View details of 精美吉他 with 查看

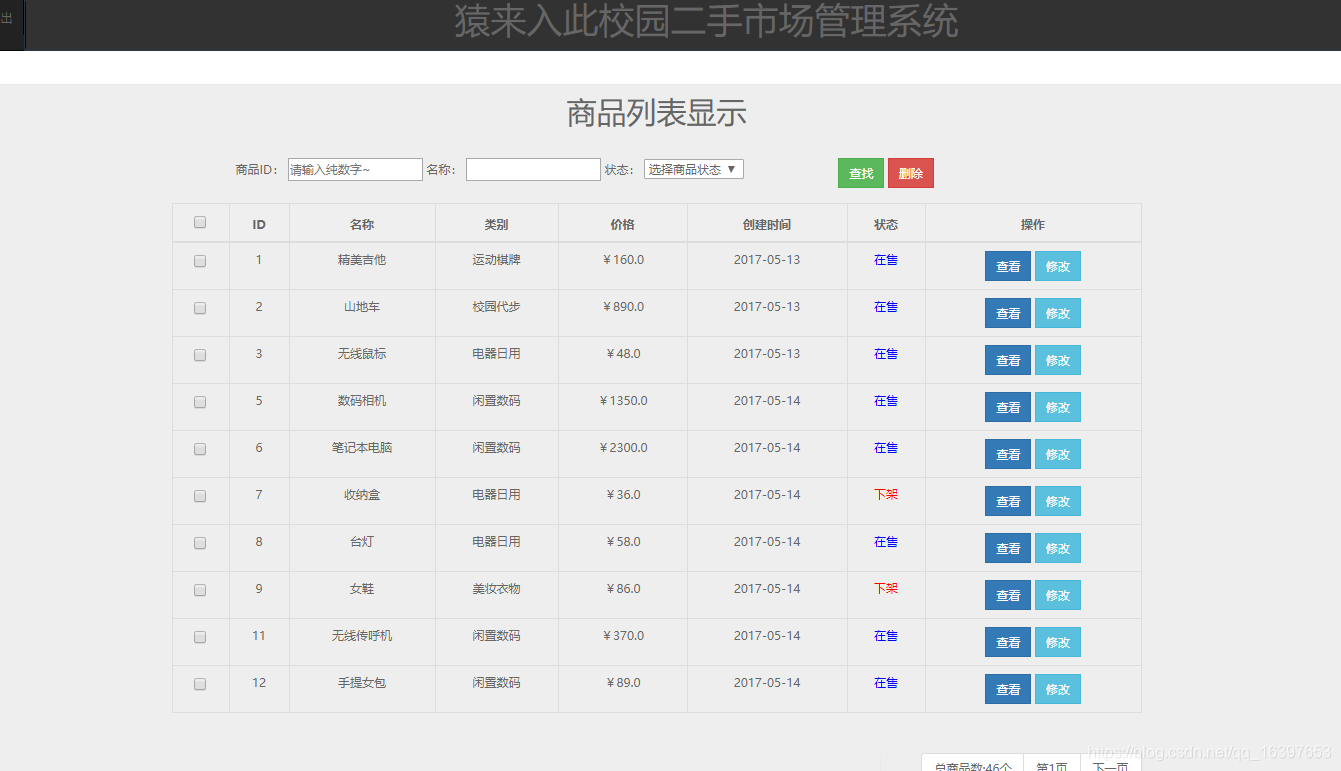(1008, 266)
